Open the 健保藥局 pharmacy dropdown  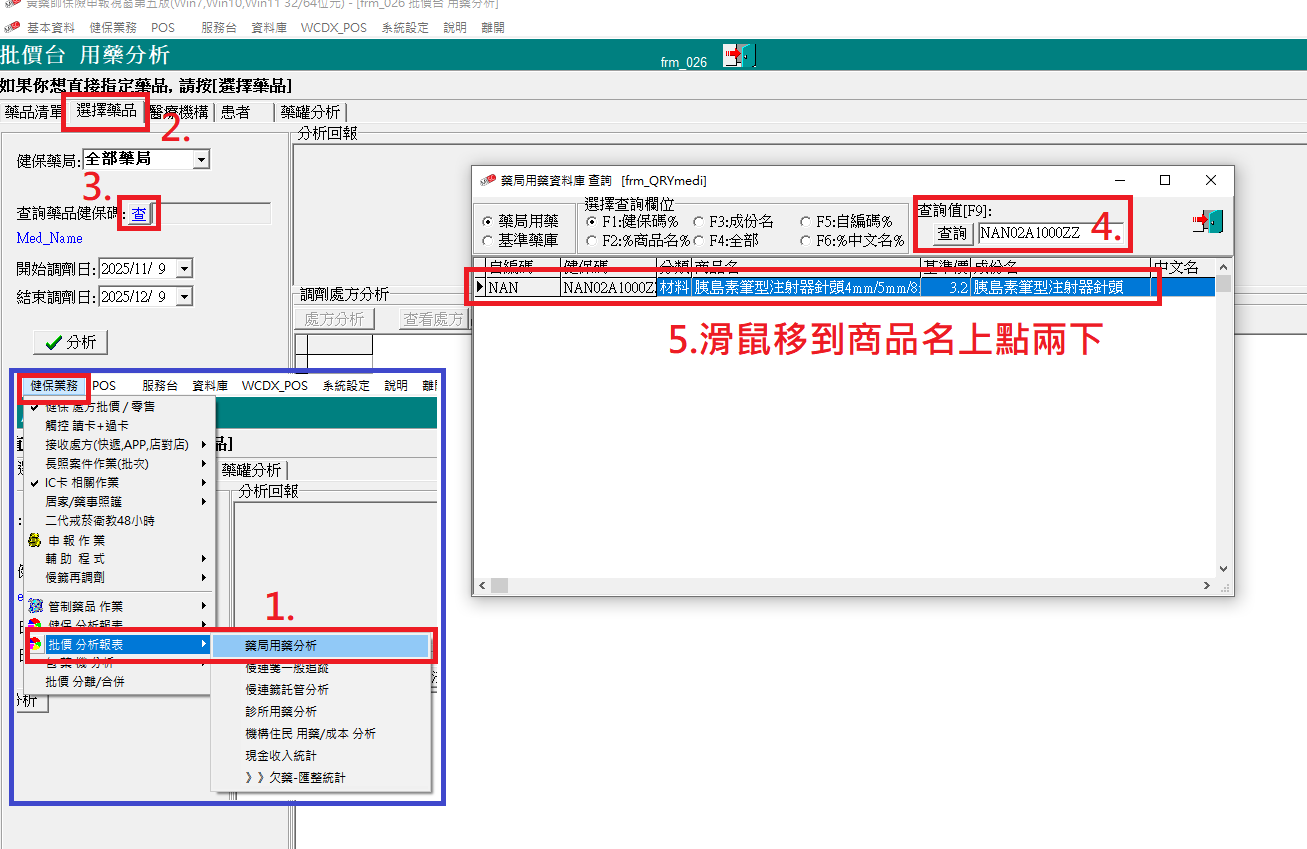click(x=201, y=159)
